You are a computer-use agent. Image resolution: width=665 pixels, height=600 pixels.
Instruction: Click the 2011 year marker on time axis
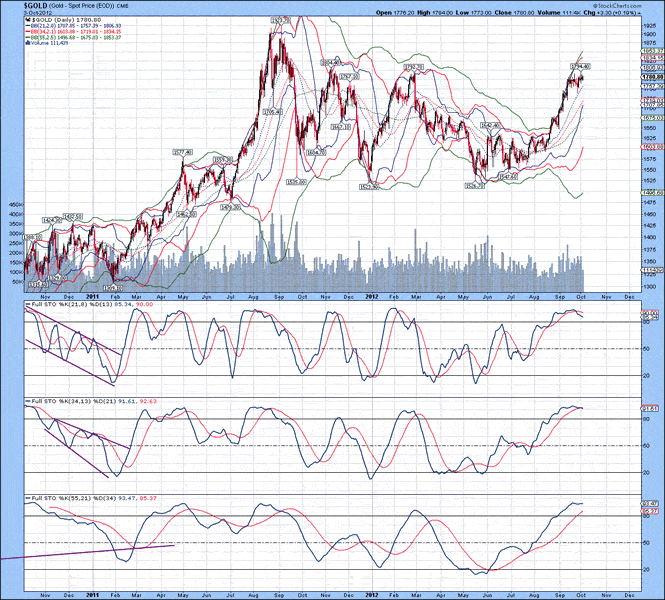pyautogui.click(x=90, y=297)
